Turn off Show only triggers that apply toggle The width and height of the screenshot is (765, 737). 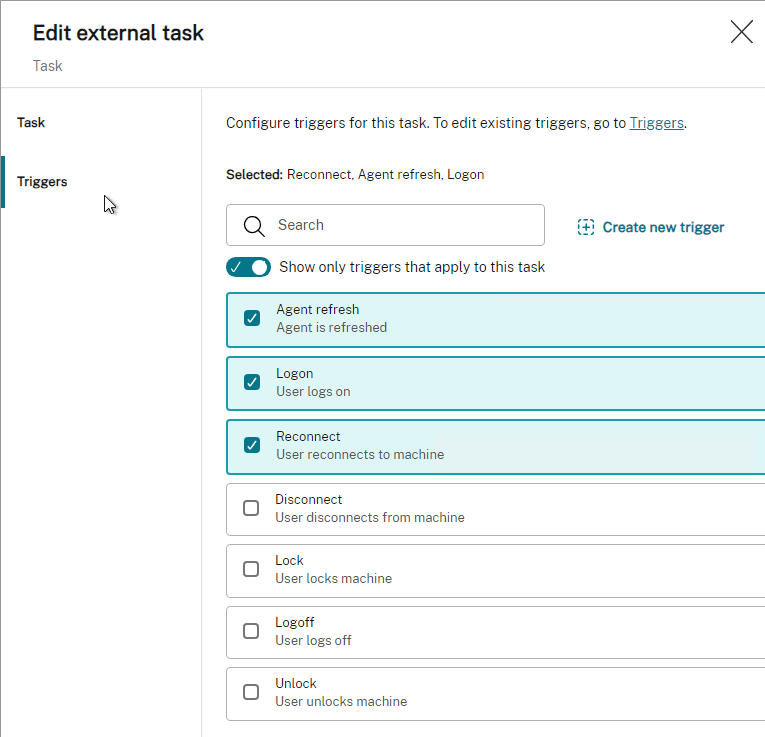point(248,267)
